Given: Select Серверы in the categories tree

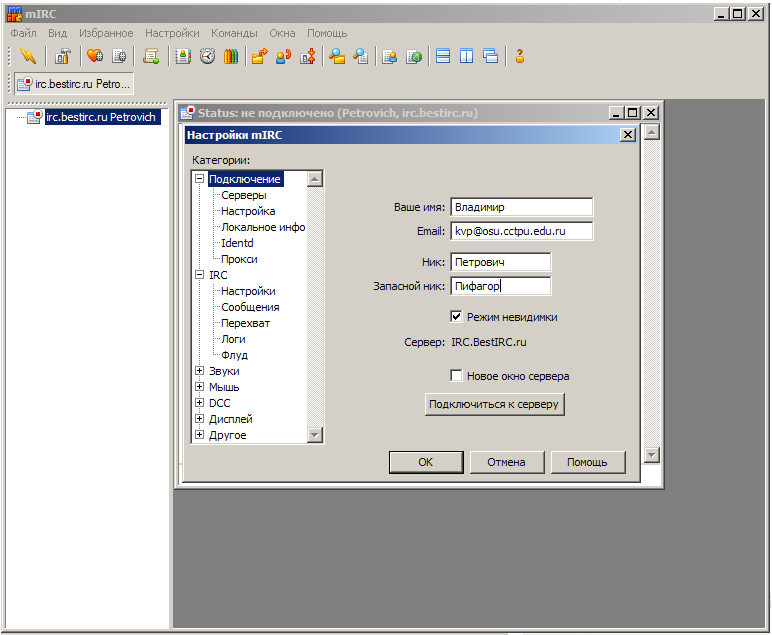Looking at the screenshot, I should click(244, 195).
